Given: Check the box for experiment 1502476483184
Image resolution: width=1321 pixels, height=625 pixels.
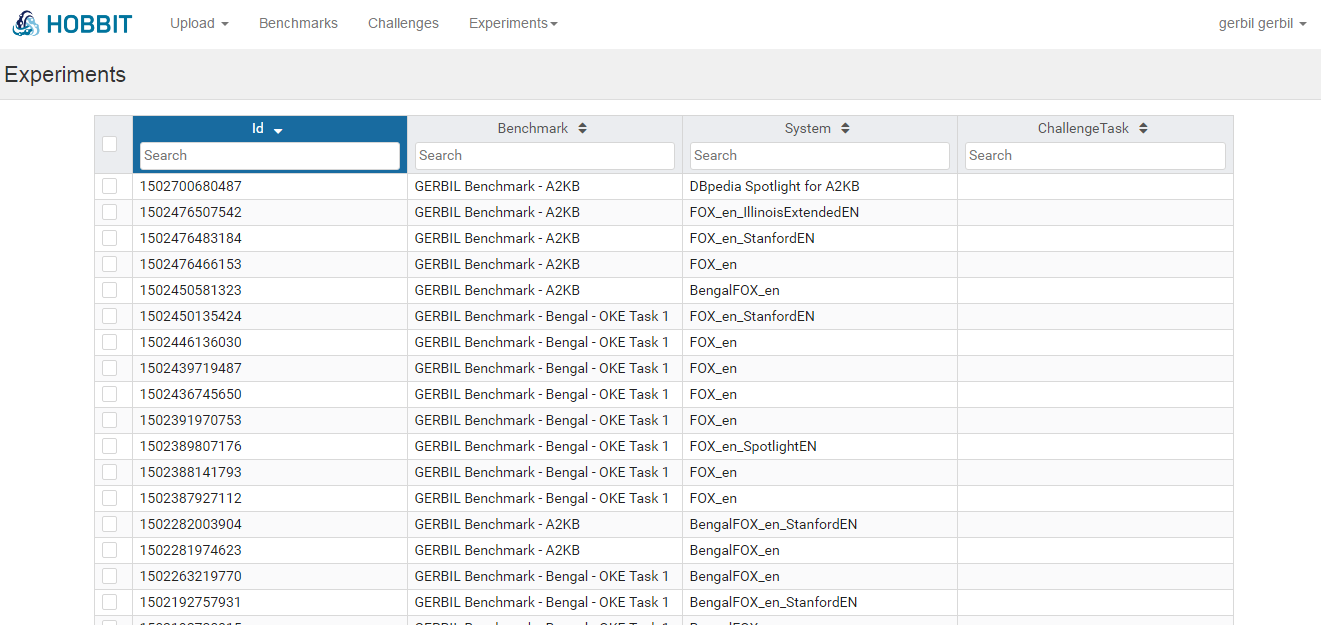Looking at the screenshot, I should pyautogui.click(x=110, y=238).
